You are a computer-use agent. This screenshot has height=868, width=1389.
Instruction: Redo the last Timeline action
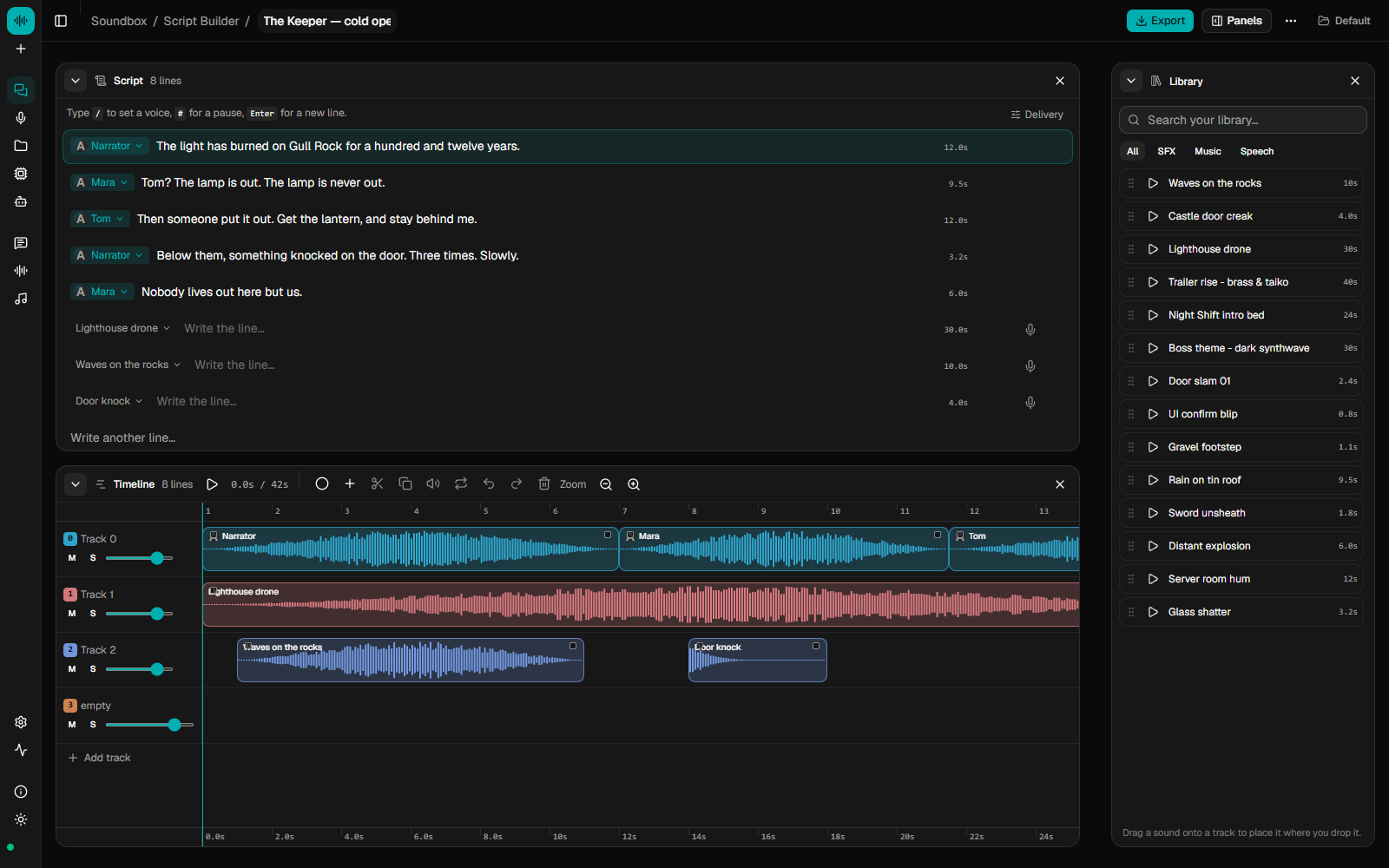click(517, 484)
